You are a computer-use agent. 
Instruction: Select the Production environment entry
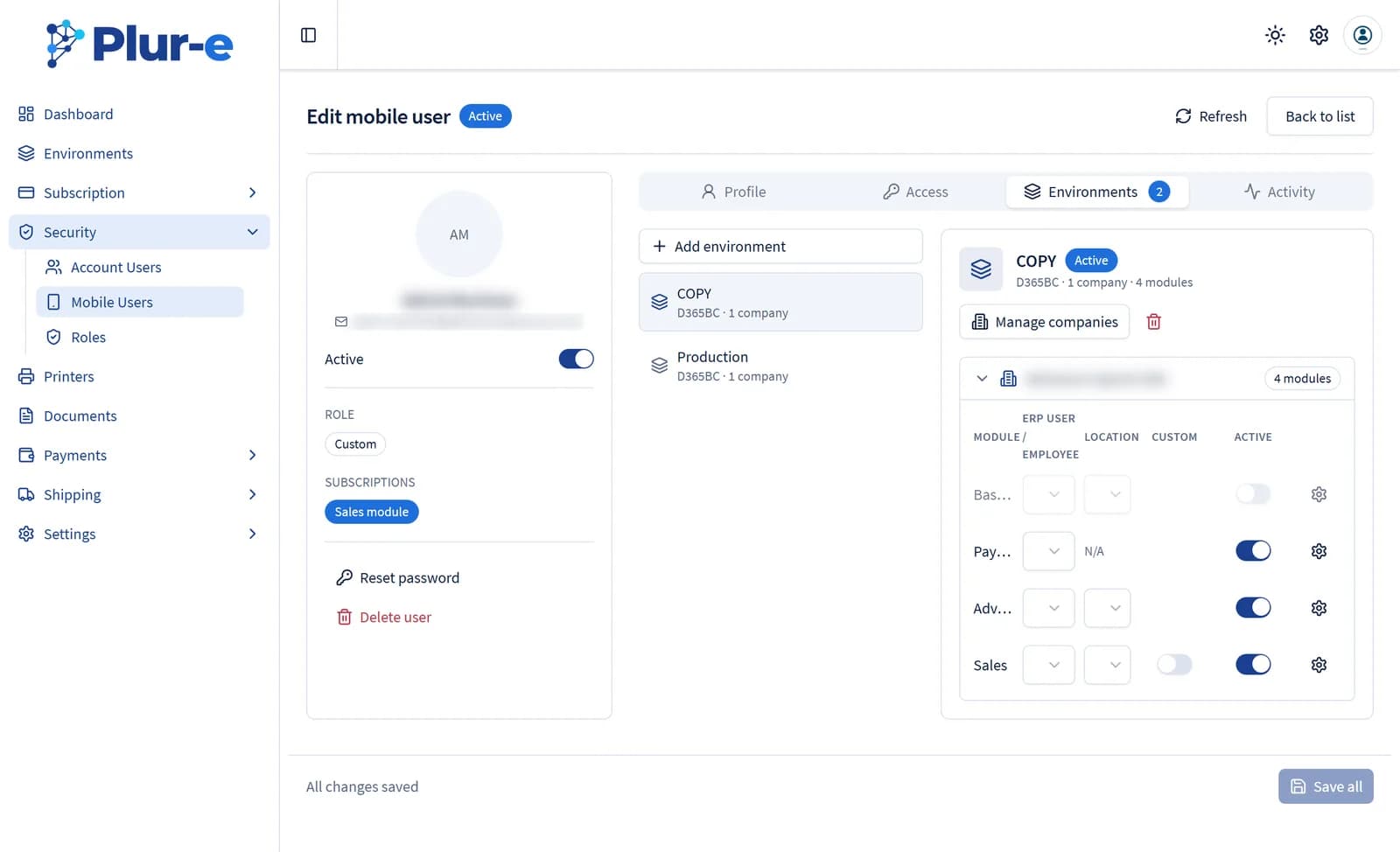click(x=780, y=366)
